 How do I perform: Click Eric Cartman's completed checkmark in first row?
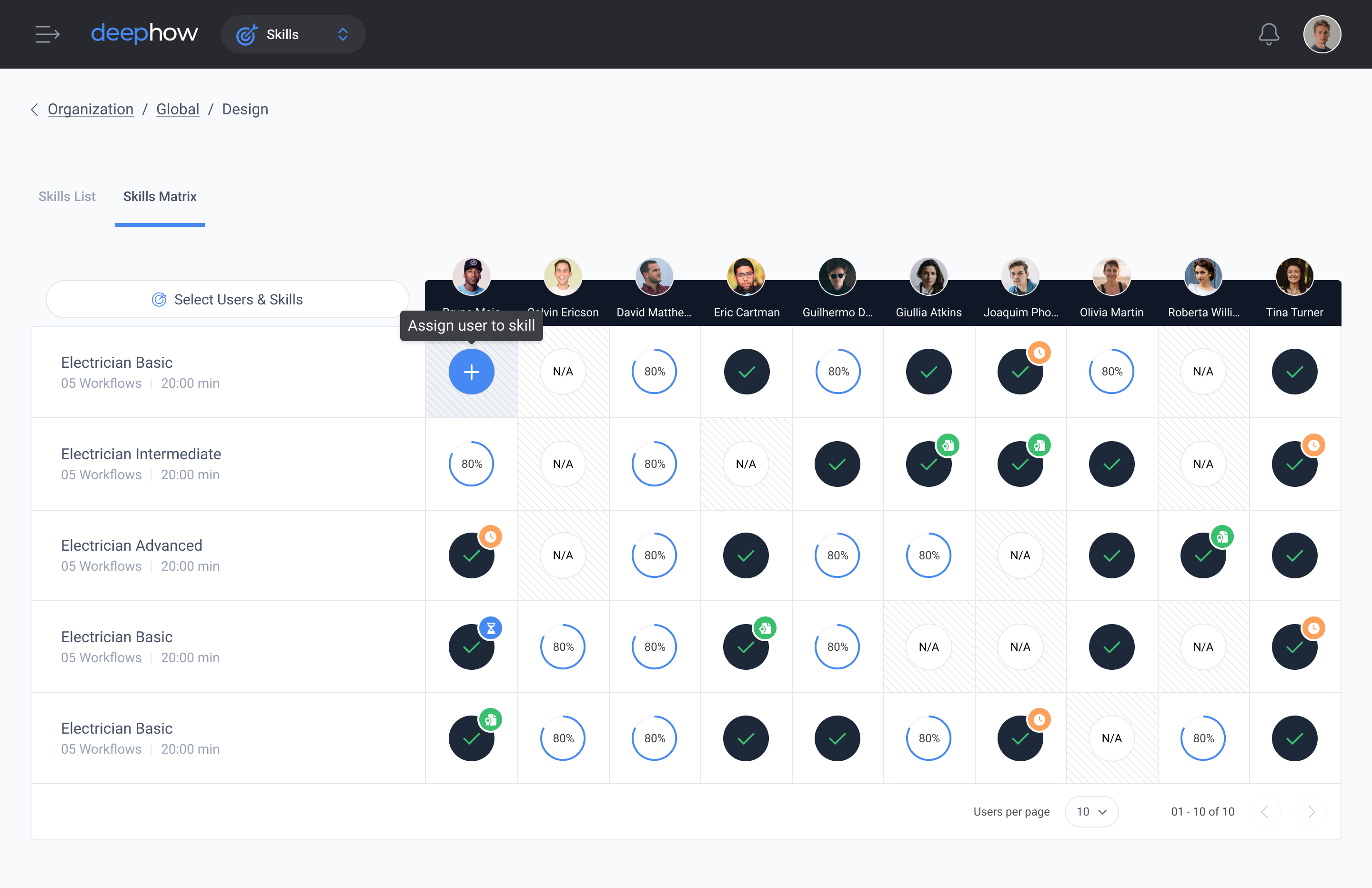click(746, 372)
